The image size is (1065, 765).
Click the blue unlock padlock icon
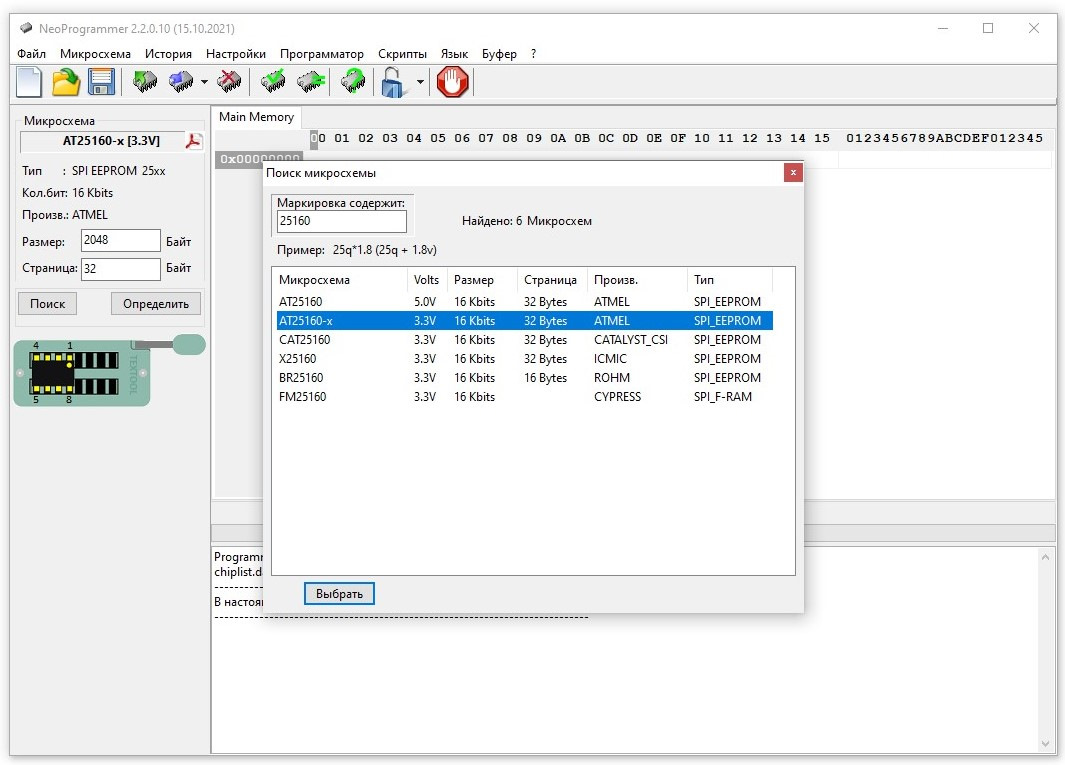(393, 82)
